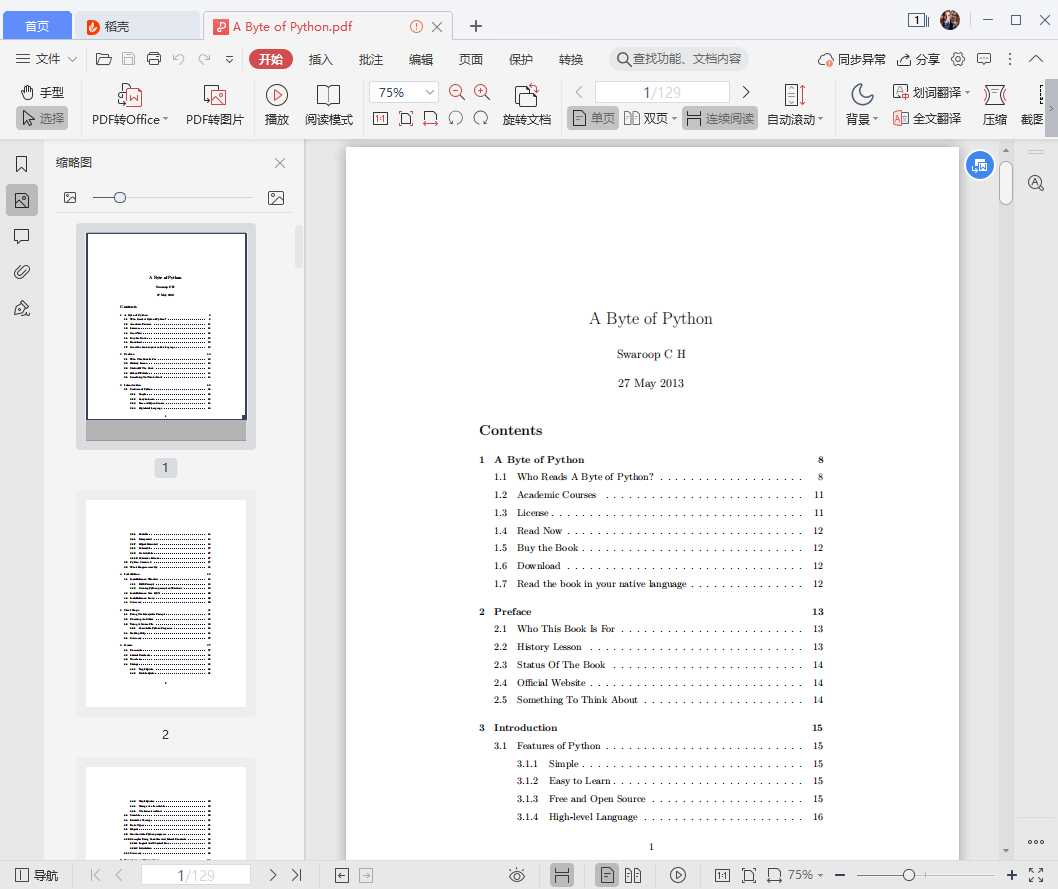The width and height of the screenshot is (1058, 889).
Task: Toggle the continuous reading icon in the status bar
Action: (x=561, y=876)
